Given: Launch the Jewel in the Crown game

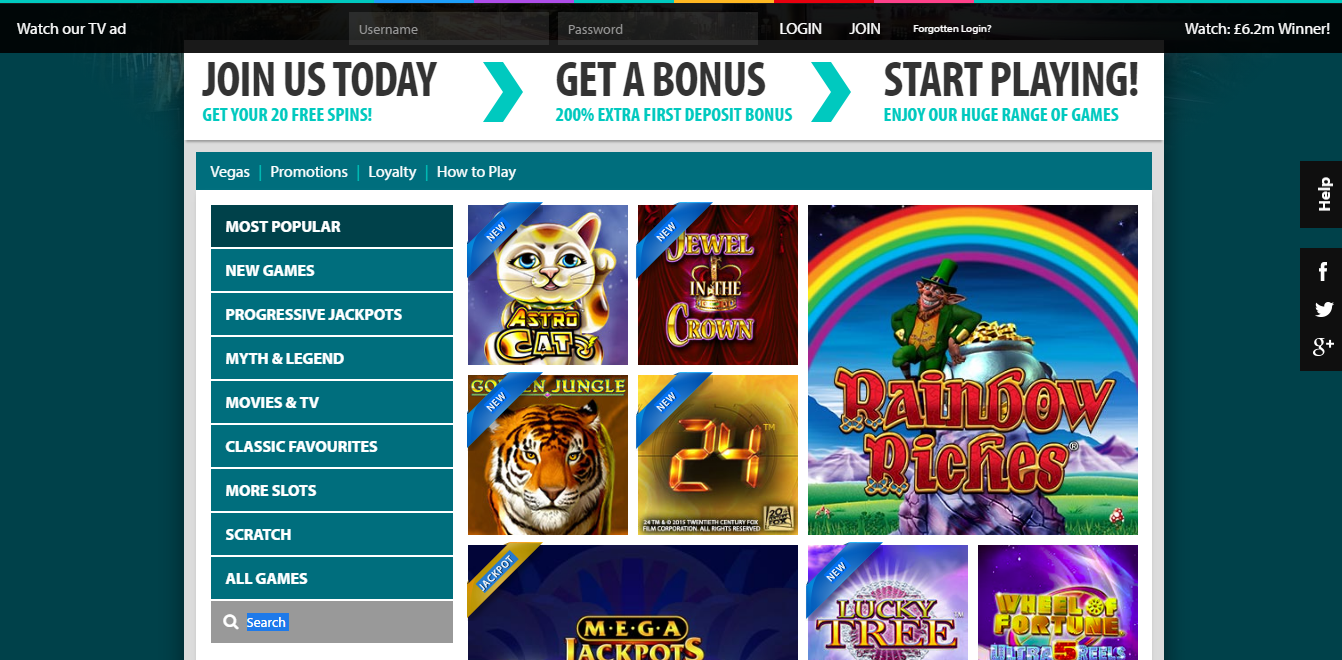Looking at the screenshot, I should (718, 285).
